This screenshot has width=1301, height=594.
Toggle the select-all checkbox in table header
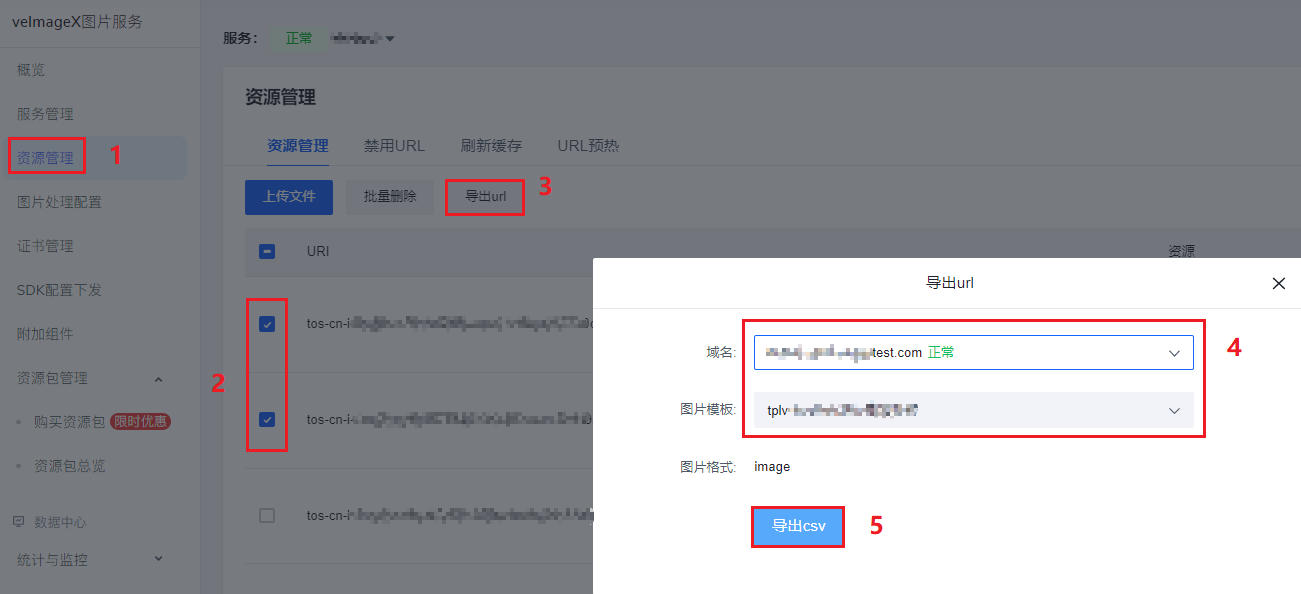click(267, 251)
